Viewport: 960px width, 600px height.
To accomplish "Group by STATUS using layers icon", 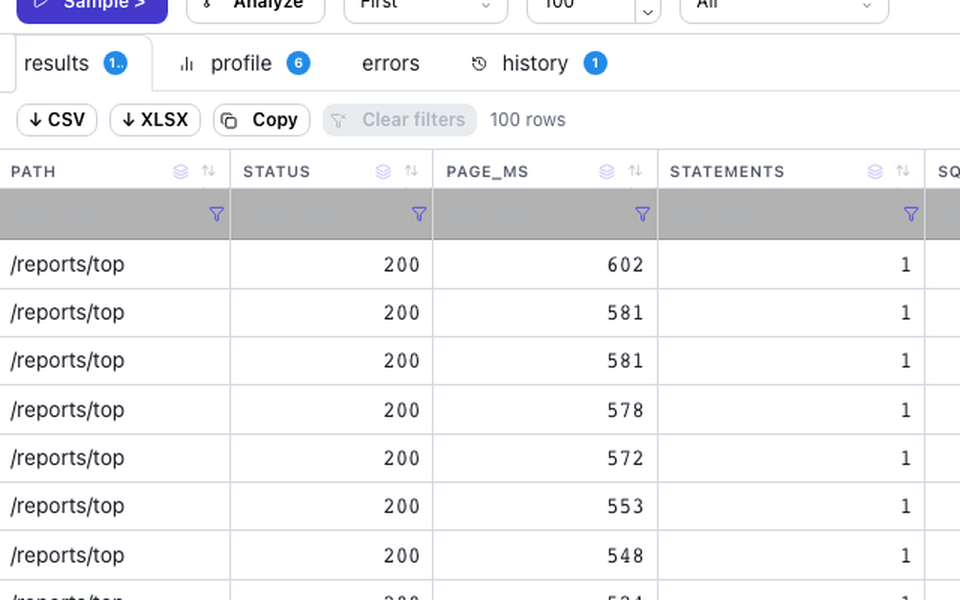I will click(383, 171).
